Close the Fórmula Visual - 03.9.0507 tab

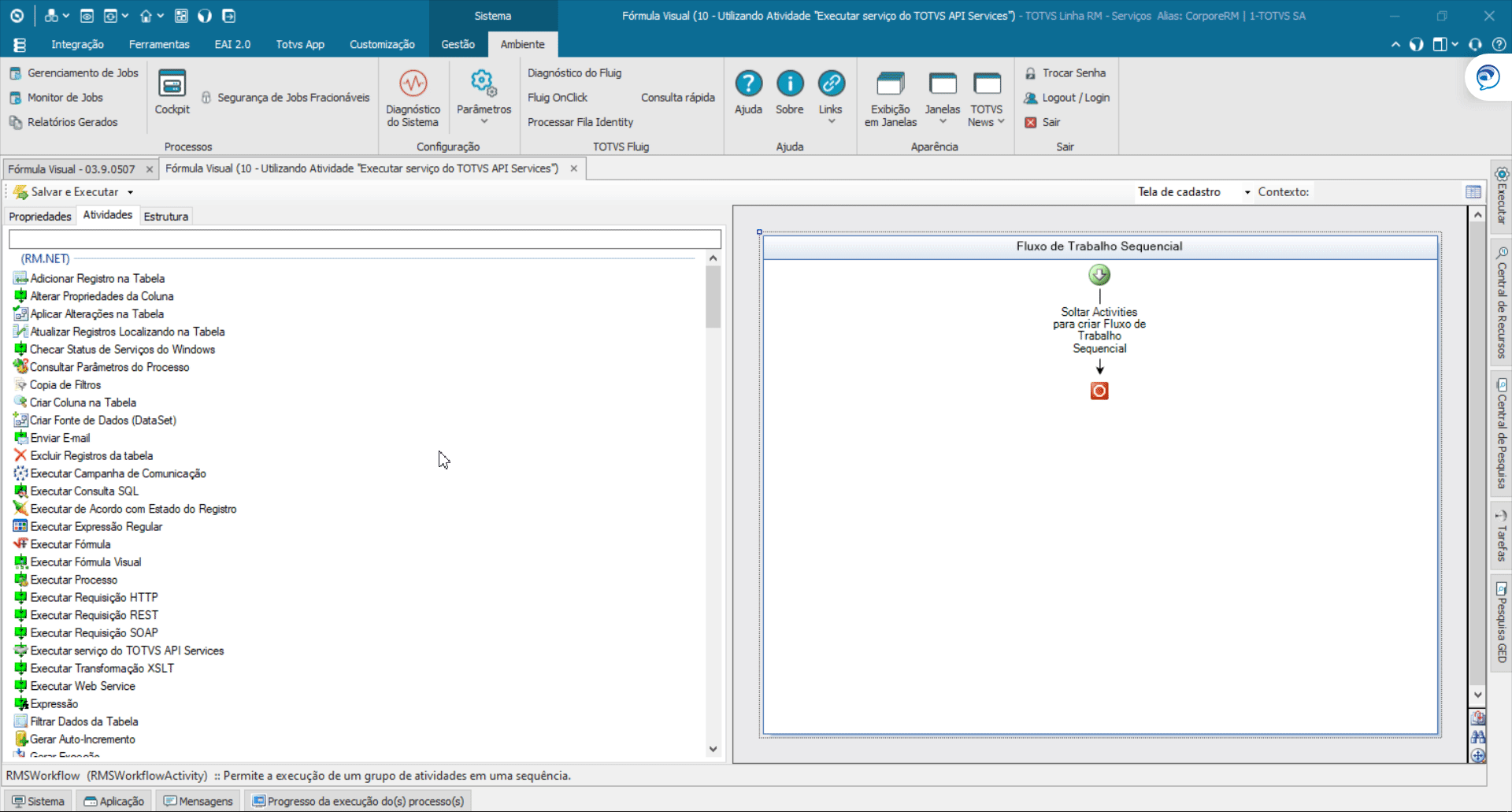[x=149, y=169]
